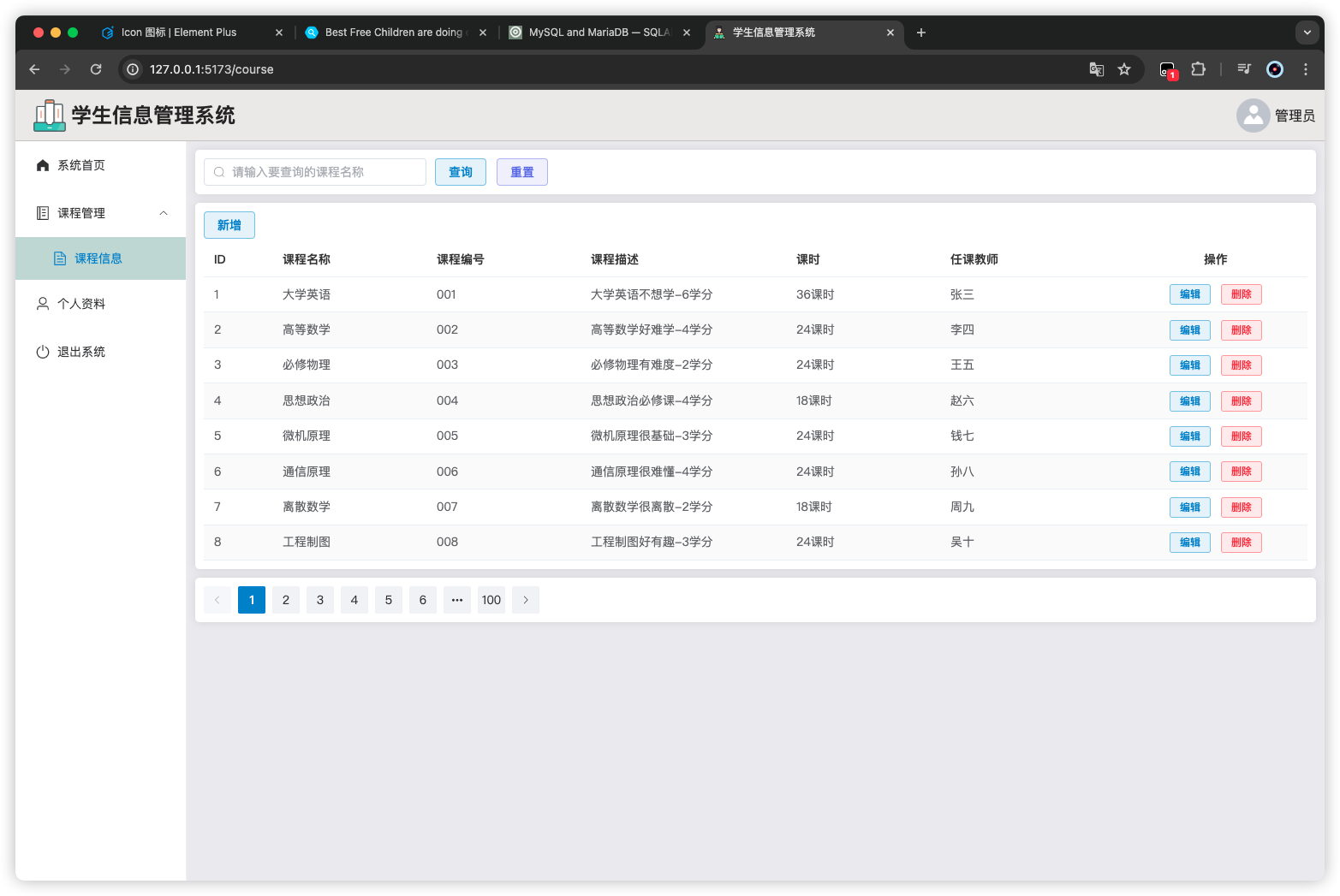This screenshot has height=896, width=1340.
Task: Edit the 微机原理 course row
Action: pyautogui.click(x=1190, y=436)
